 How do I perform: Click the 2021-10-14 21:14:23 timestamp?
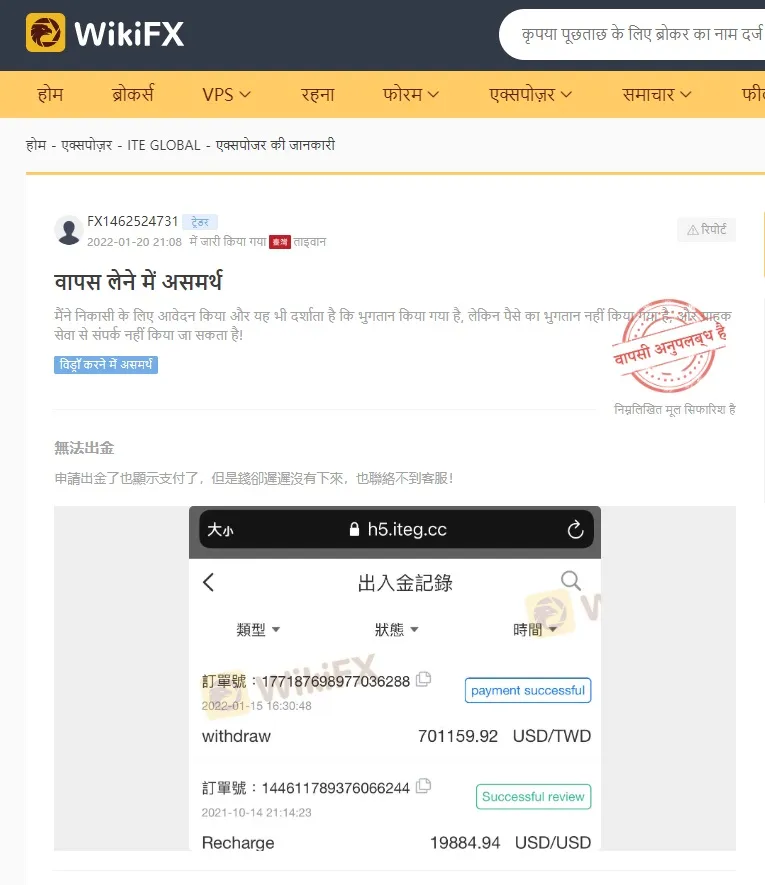[x=257, y=813]
